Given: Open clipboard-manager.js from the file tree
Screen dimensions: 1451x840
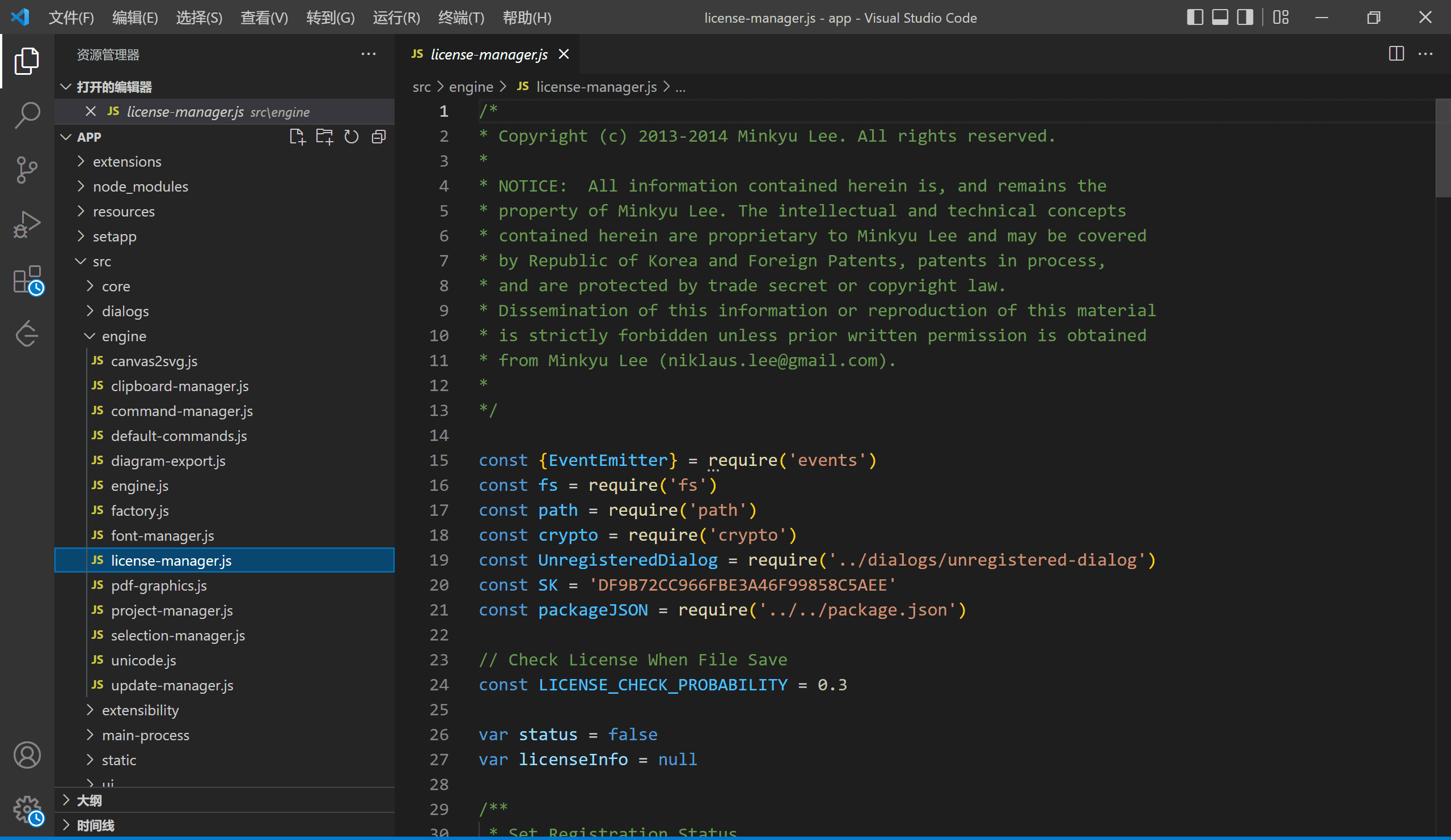Looking at the screenshot, I should 225,387.
